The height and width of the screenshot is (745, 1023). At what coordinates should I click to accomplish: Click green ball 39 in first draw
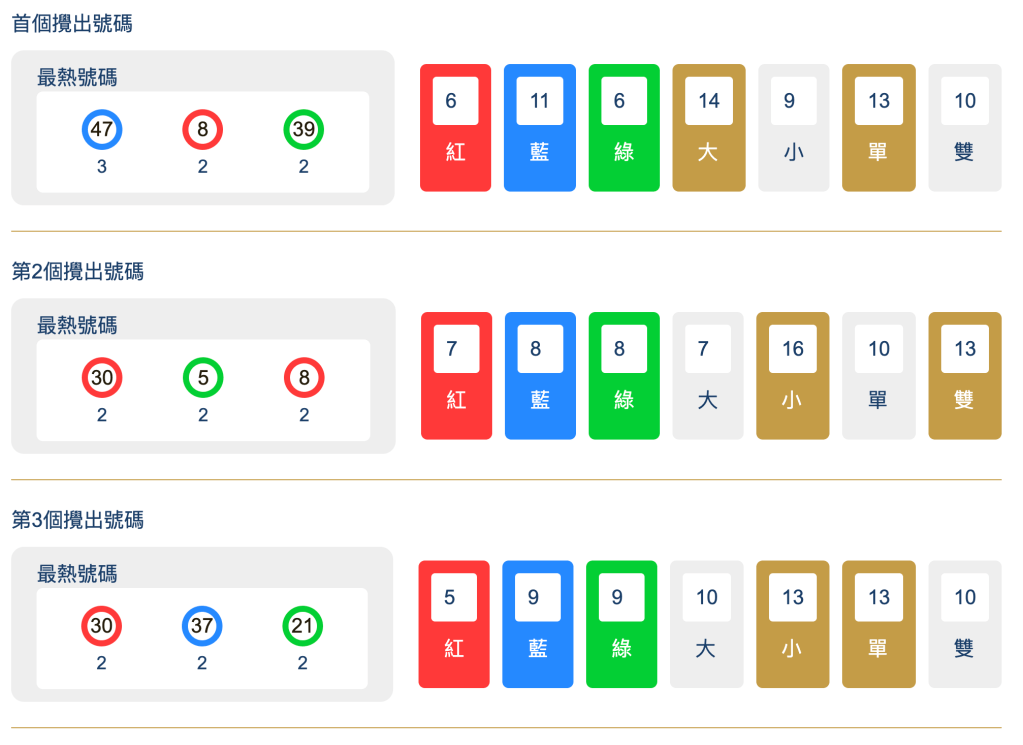coord(304,129)
